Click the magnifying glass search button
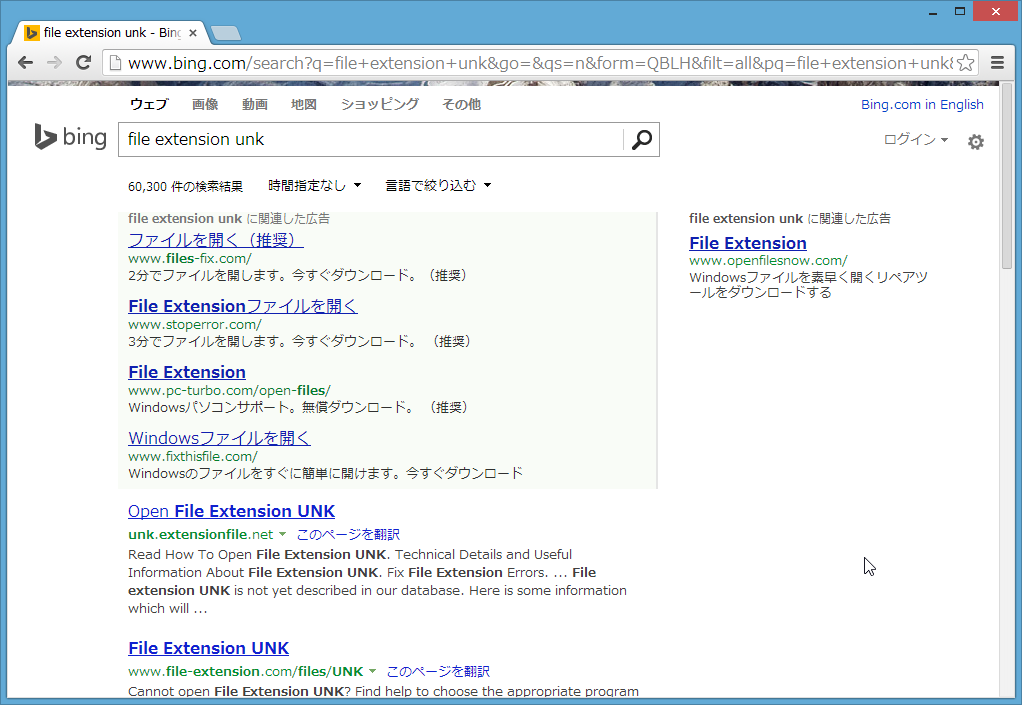 click(641, 139)
